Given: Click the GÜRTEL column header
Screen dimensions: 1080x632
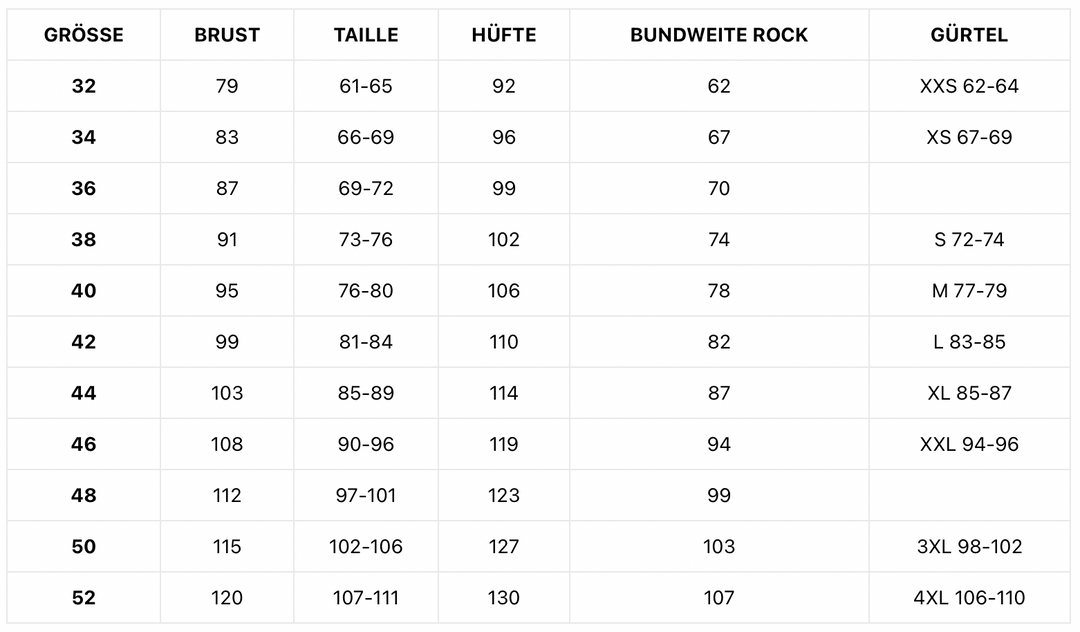Looking at the screenshot, I should 969,35.
